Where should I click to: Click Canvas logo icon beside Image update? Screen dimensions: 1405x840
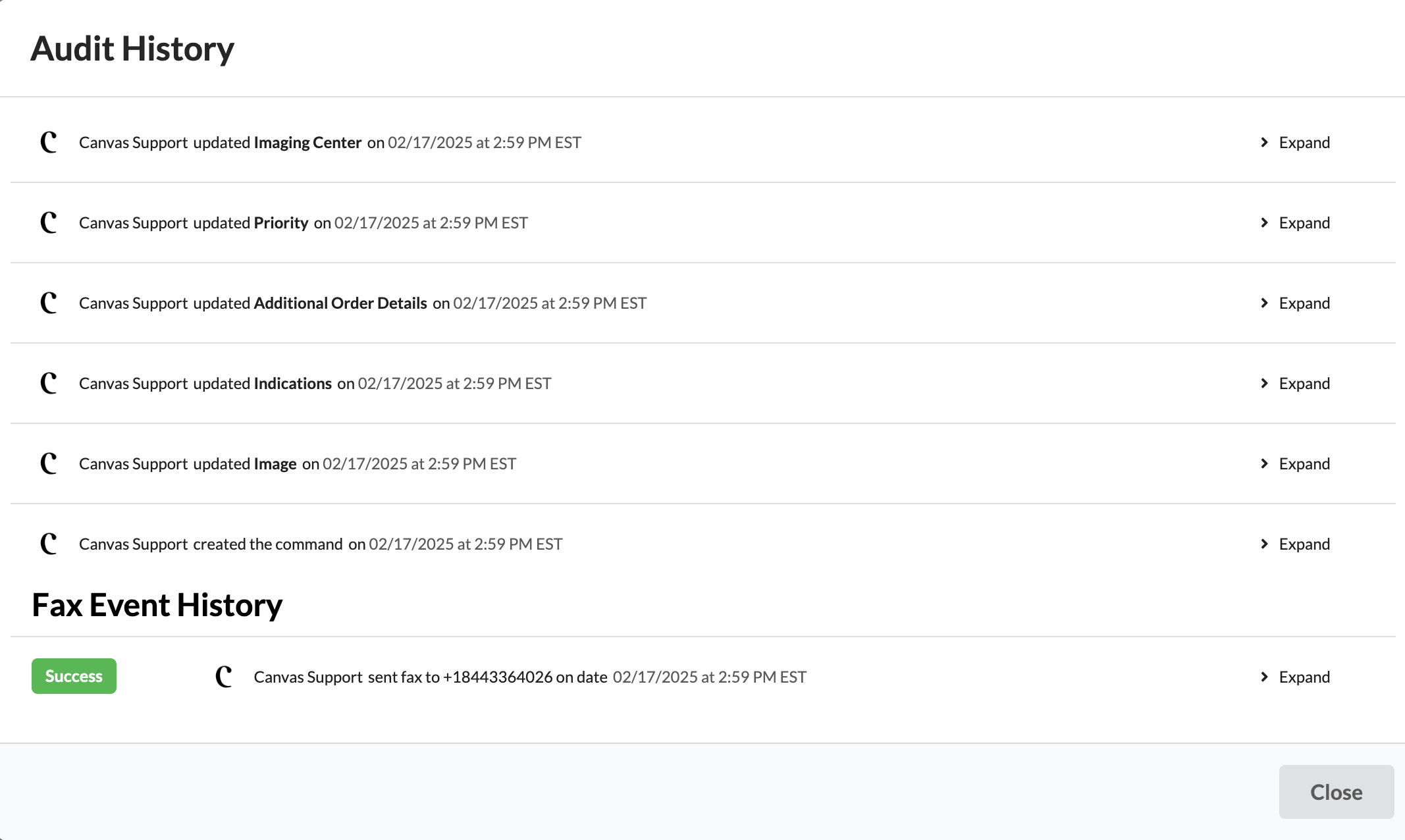tap(49, 463)
